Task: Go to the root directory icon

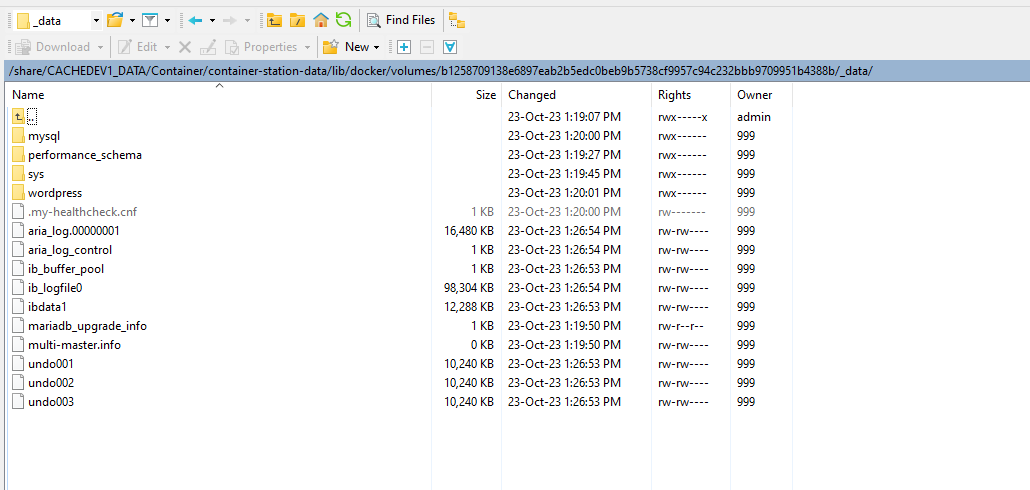Action: click(x=297, y=20)
